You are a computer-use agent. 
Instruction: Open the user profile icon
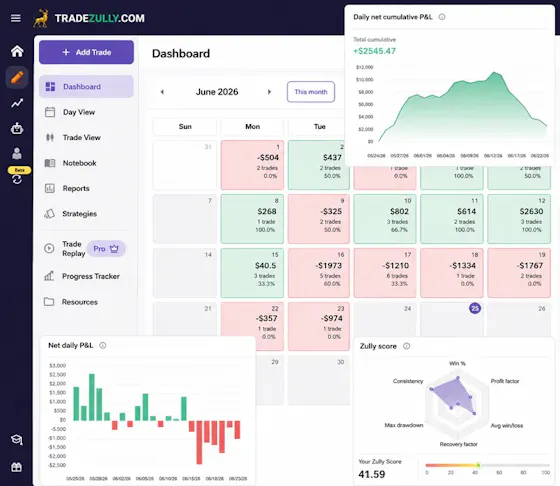tap(17, 153)
